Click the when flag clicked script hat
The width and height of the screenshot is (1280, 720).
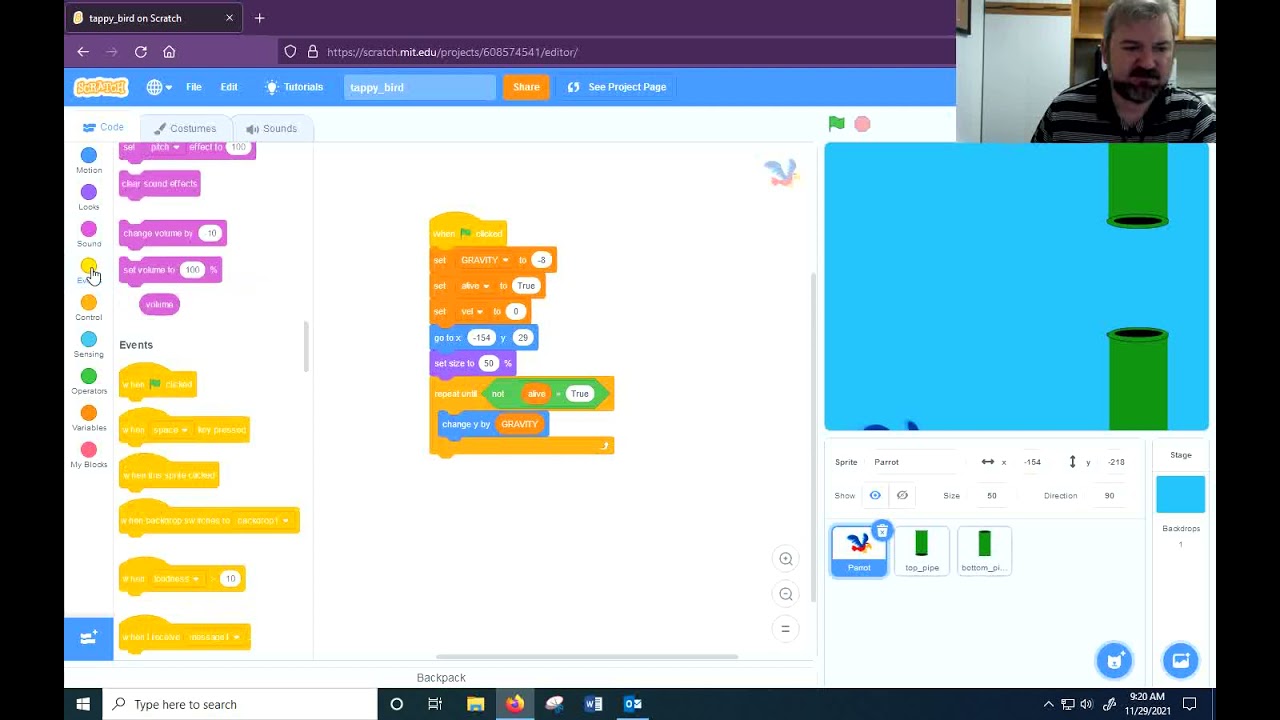467,232
